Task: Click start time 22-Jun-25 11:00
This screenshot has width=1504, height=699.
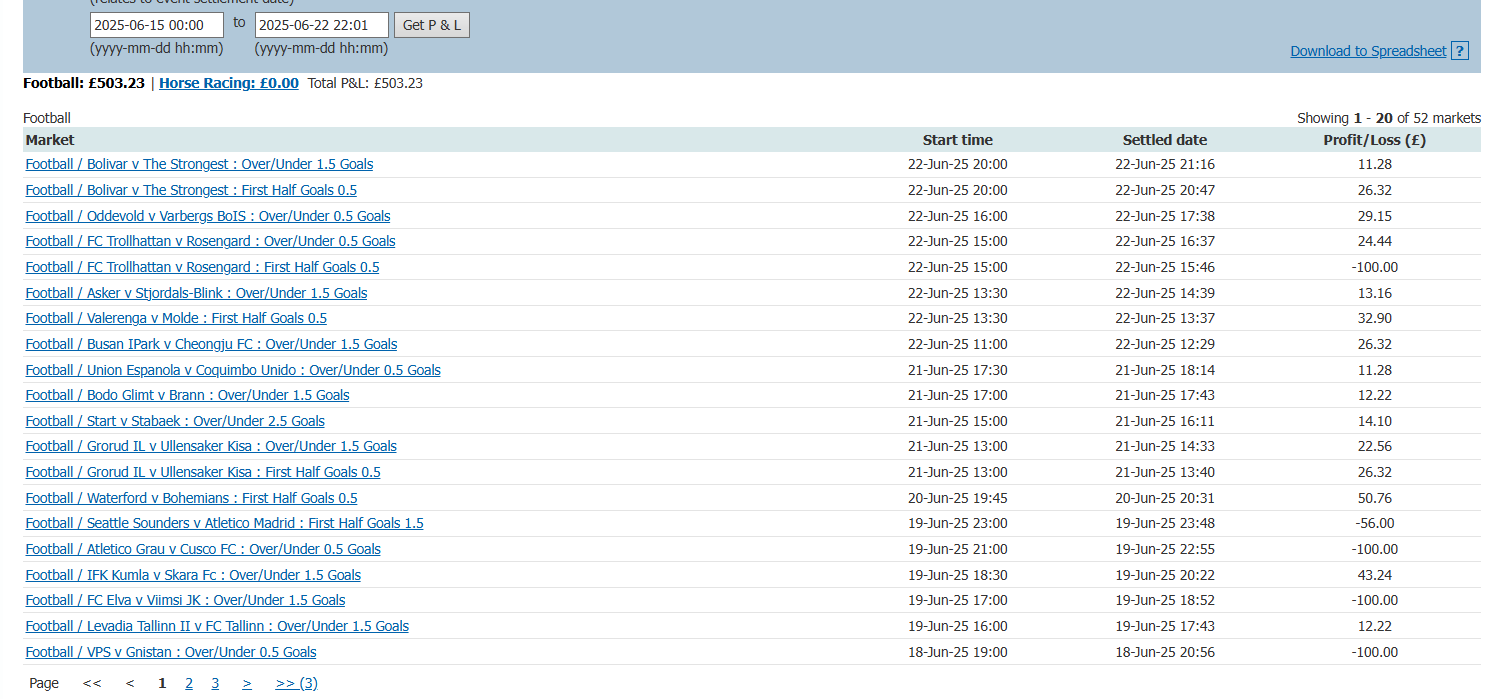Action: point(958,344)
